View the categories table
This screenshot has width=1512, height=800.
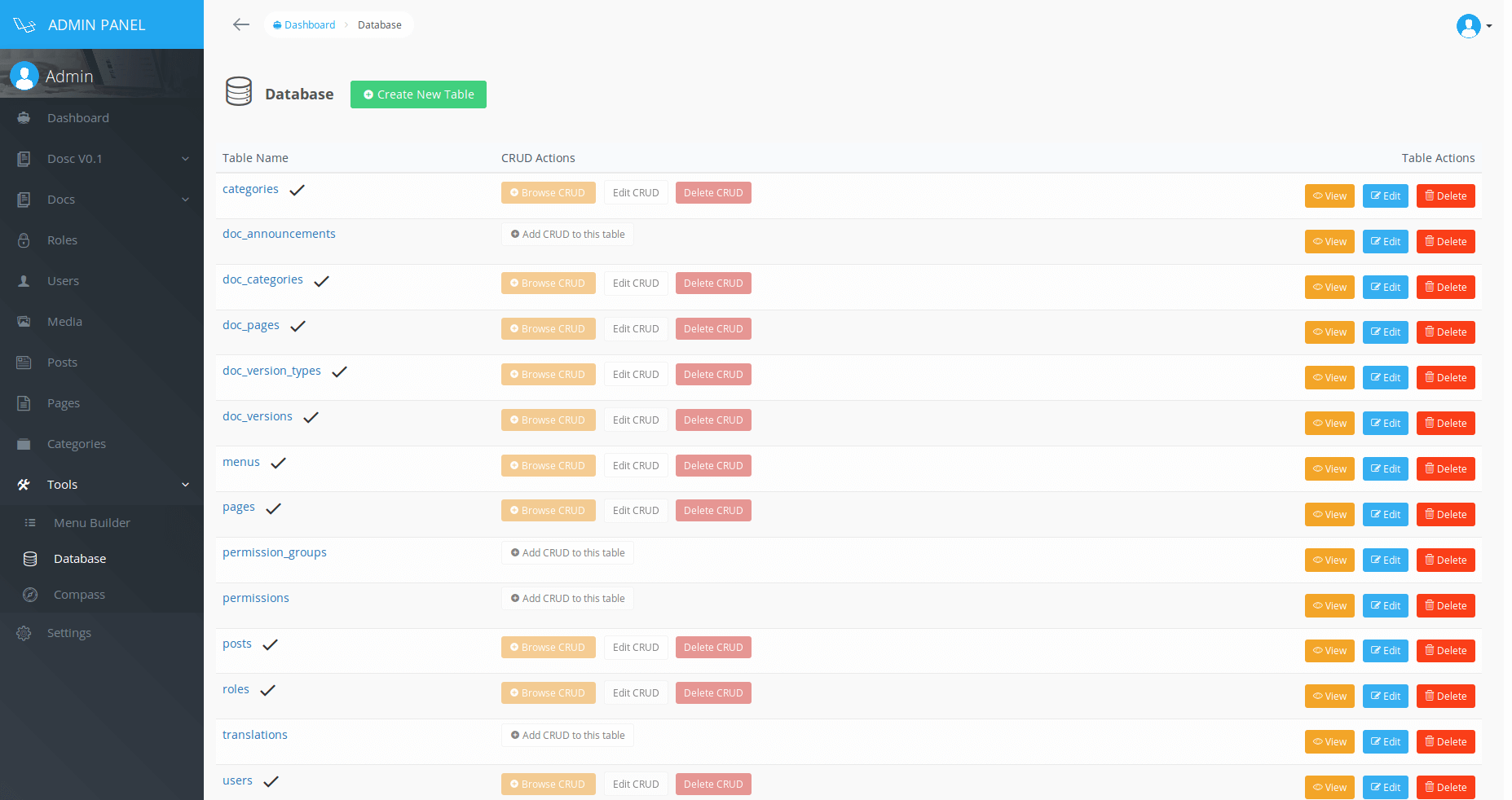1329,196
